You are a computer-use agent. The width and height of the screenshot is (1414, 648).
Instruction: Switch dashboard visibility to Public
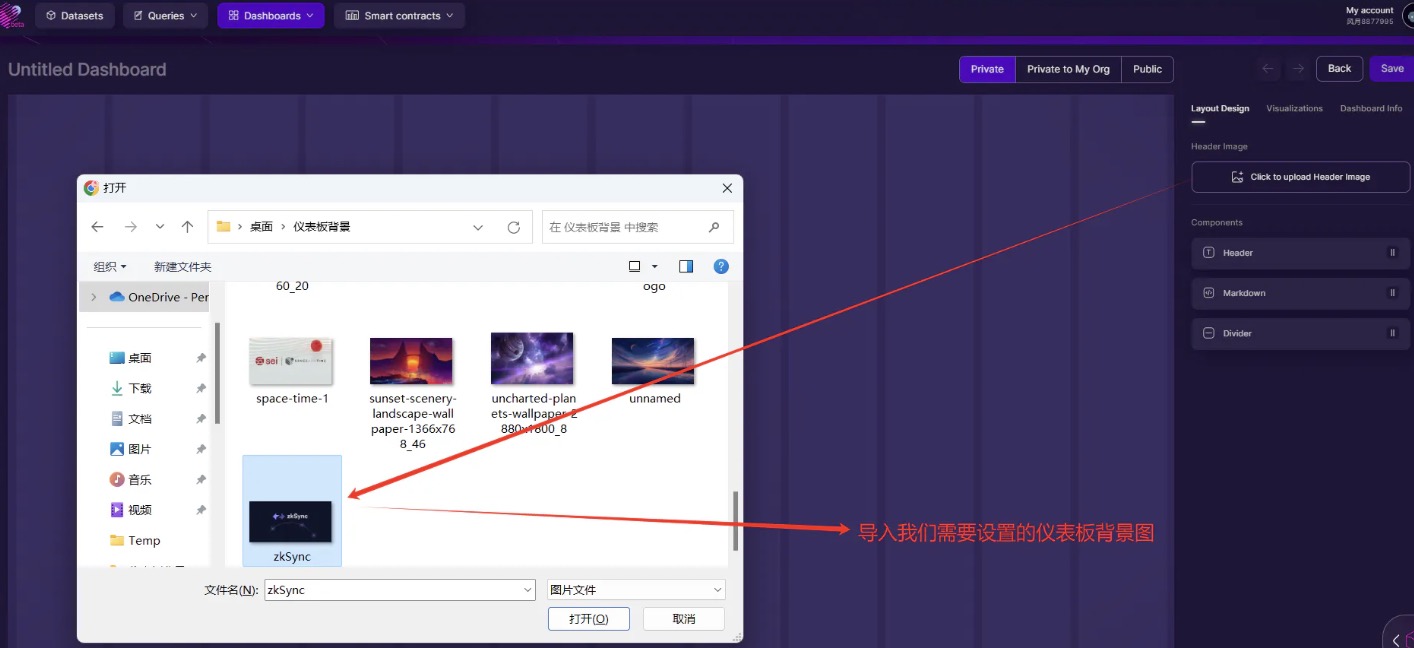click(x=1147, y=69)
